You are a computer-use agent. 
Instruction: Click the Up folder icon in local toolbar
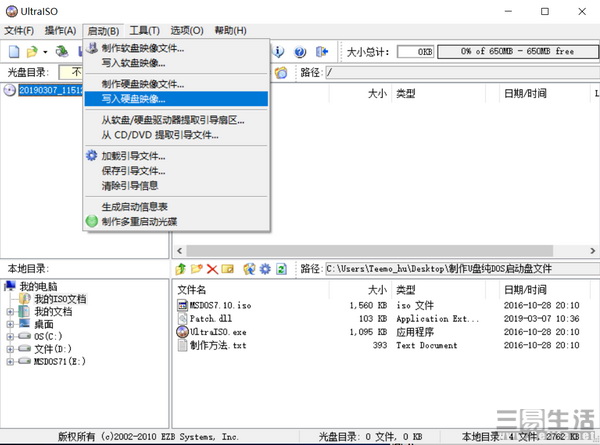click(181, 269)
